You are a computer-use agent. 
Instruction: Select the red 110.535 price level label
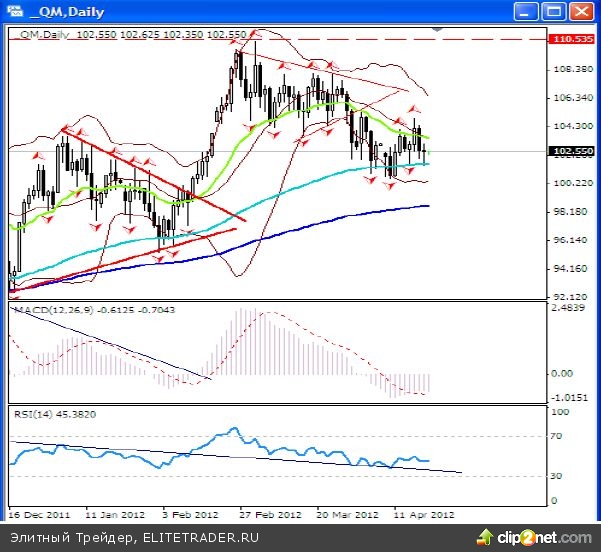573,38
